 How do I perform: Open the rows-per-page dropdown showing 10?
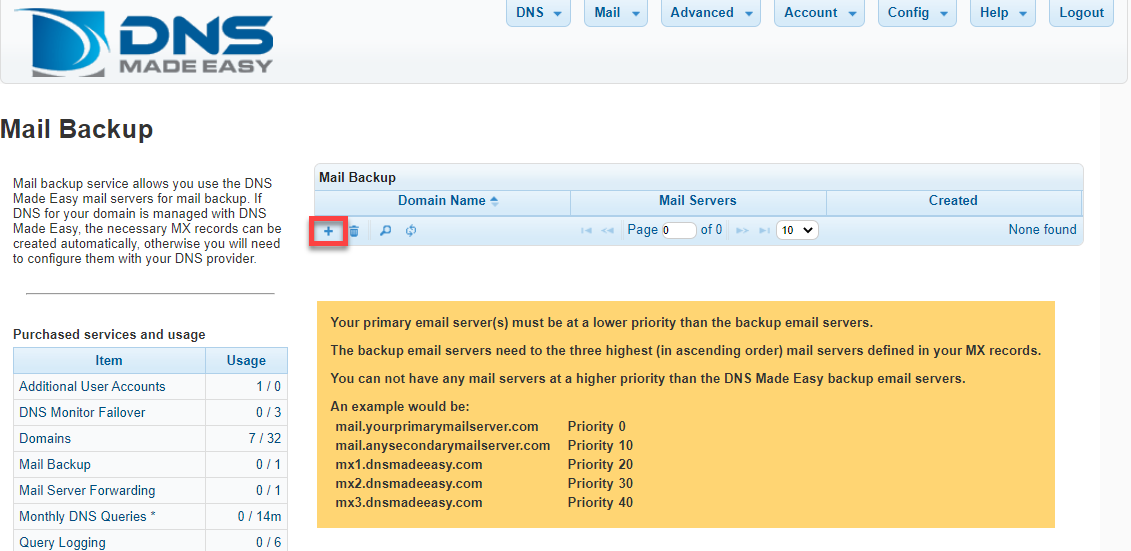[797, 231]
